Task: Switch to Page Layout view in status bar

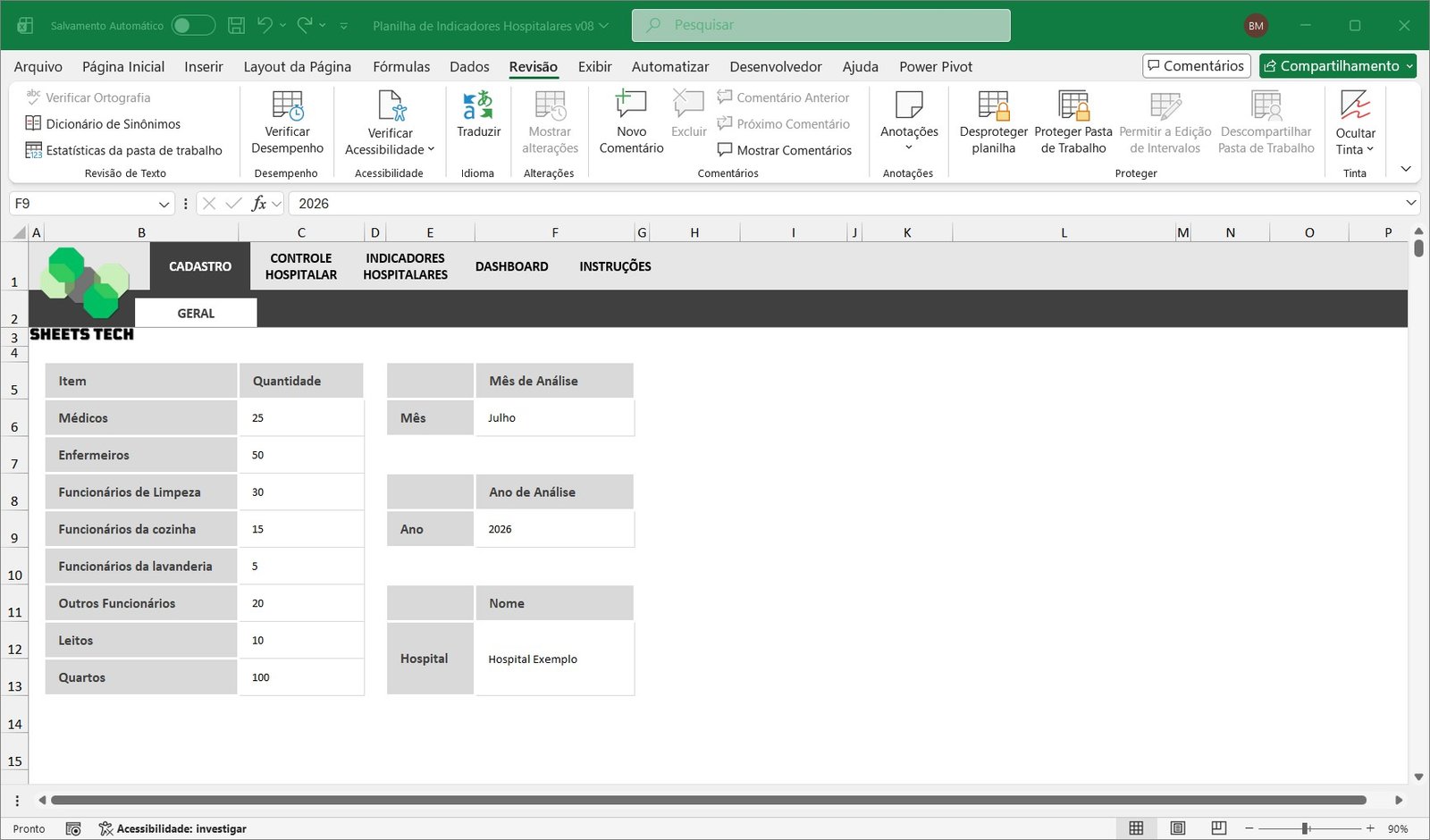Action: click(1178, 828)
